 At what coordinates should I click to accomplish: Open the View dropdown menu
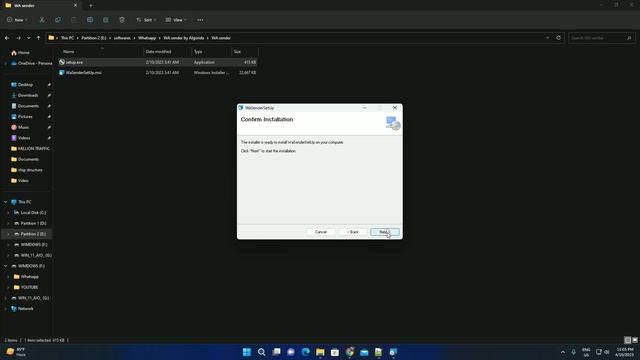tap(176, 20)
